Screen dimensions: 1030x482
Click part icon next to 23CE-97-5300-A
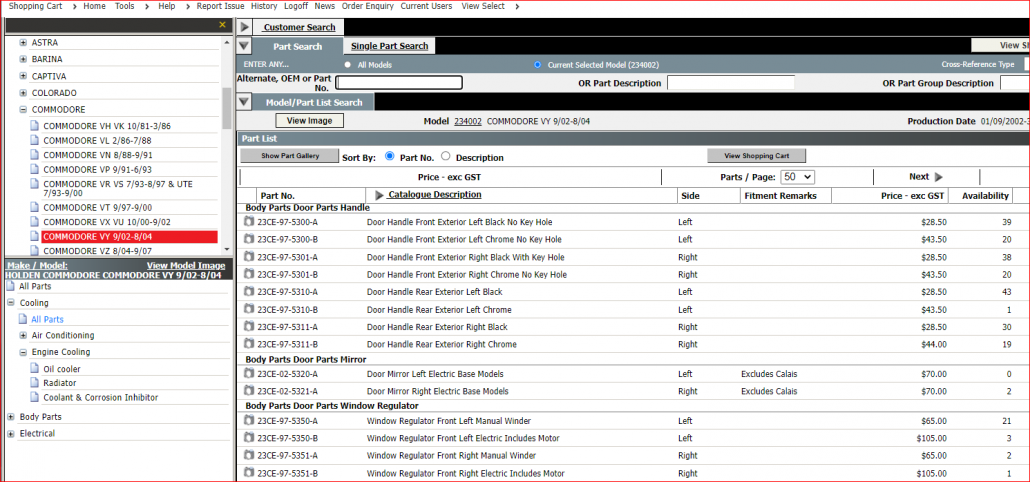[x=249, y=222]
